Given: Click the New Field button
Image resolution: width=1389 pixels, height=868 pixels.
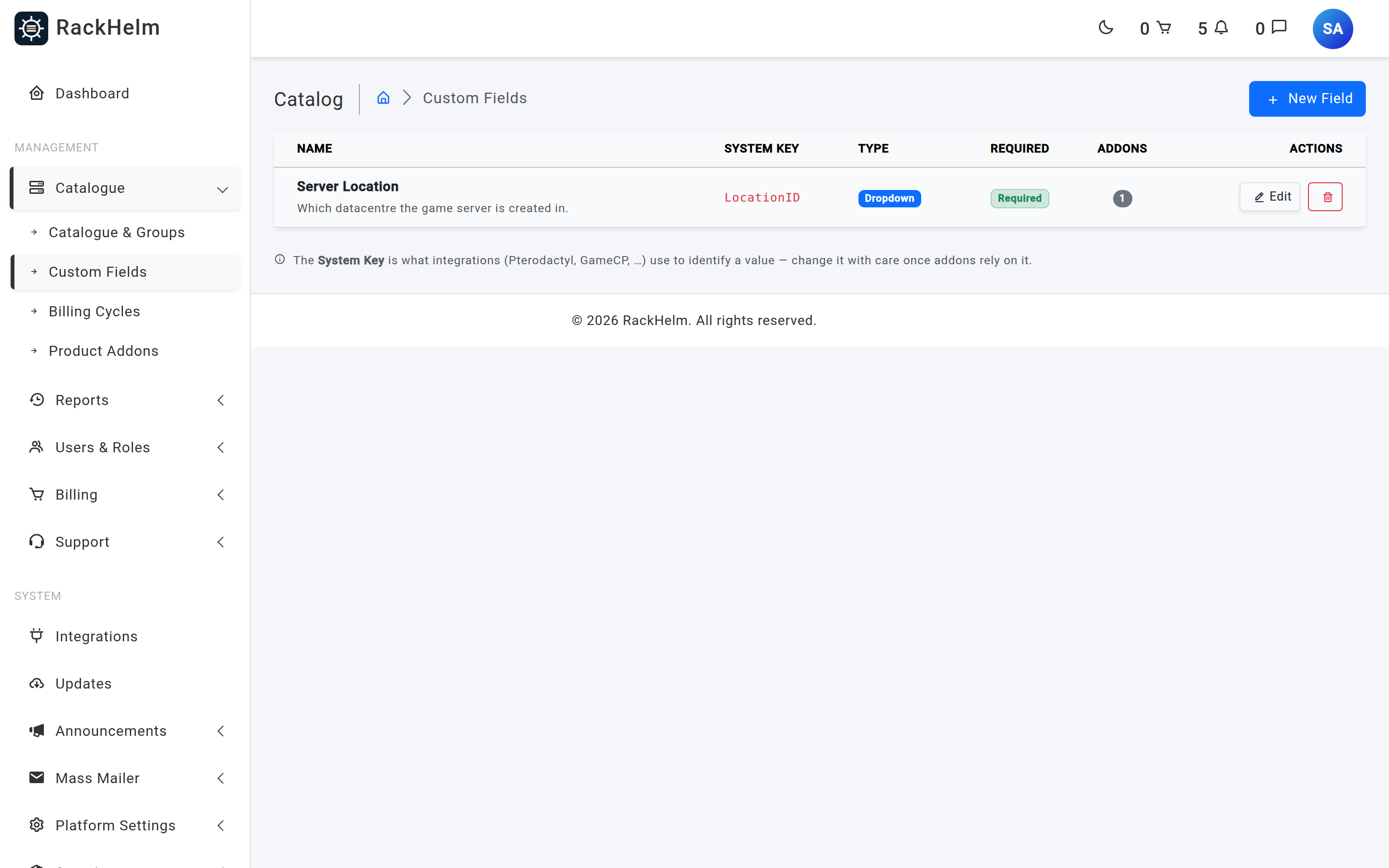Looking at the screenshot, I should pos(1307,99).
